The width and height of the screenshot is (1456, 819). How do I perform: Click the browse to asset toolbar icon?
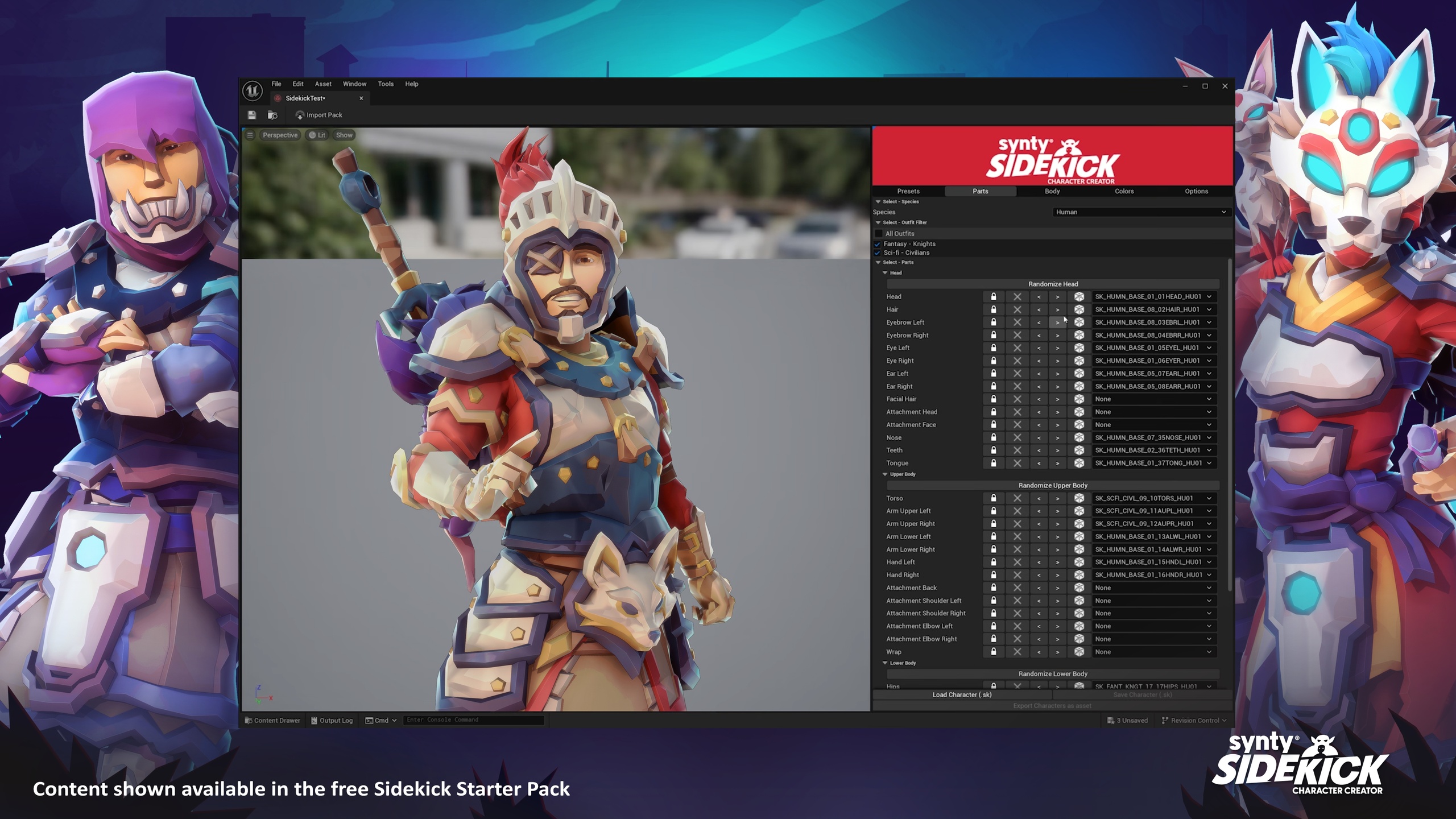point(272,115)
